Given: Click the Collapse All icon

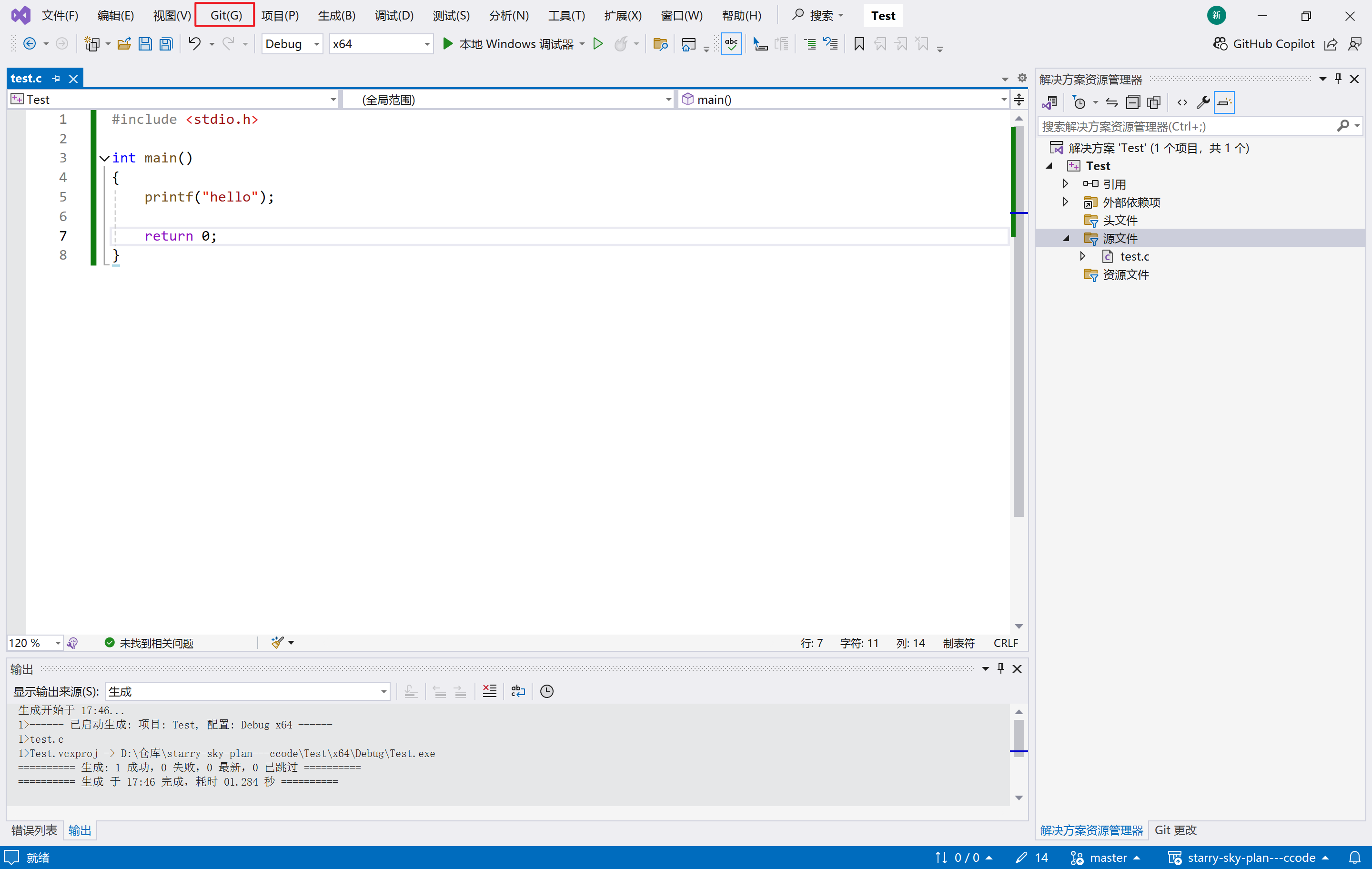Looking at the screenshot, I should click(x=1133, y=102).
